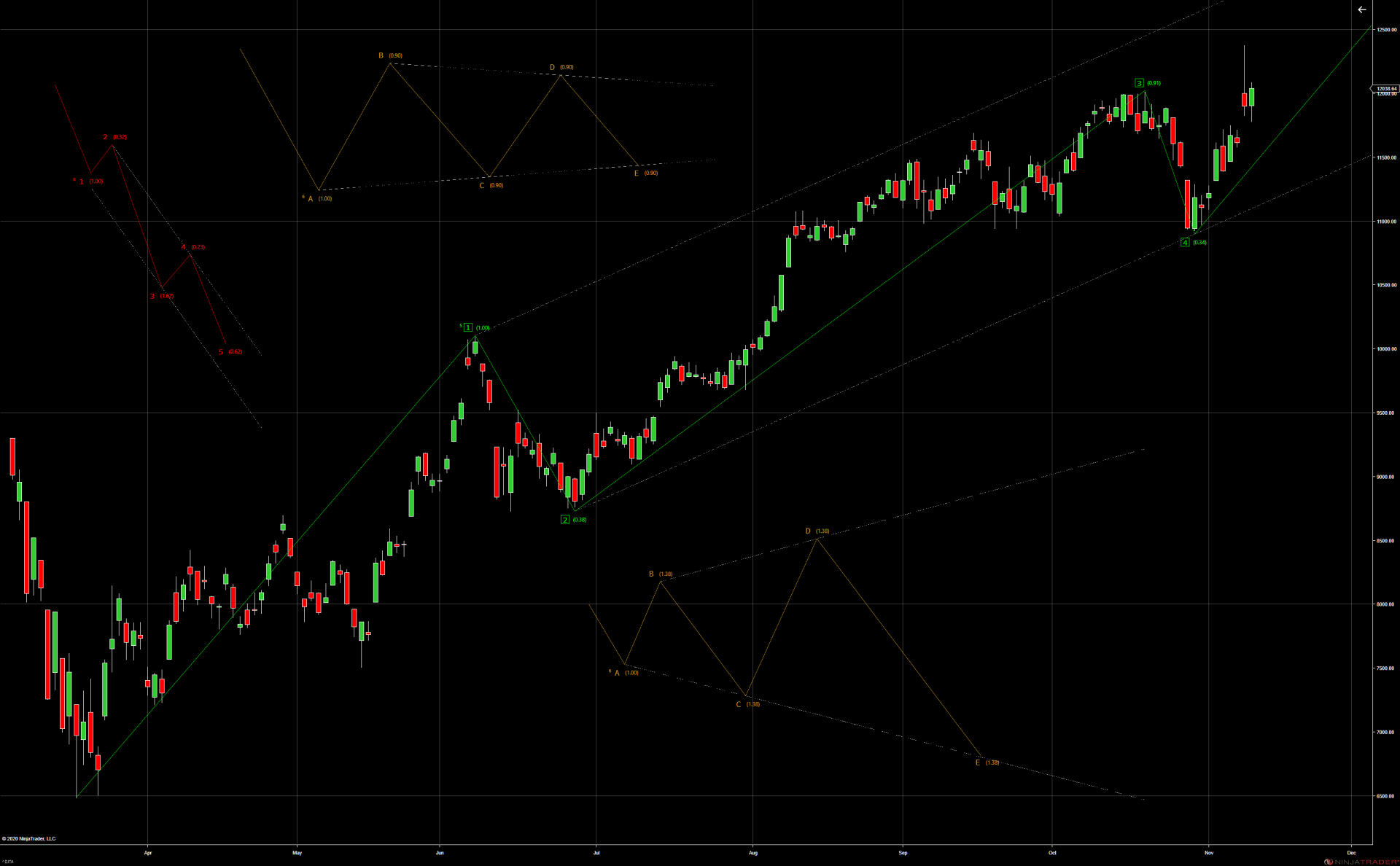The width and height of the screenshot is (1400, 866).
Task: Click the 7000.00 price axis label
Action: click(x=1386, y=732)
